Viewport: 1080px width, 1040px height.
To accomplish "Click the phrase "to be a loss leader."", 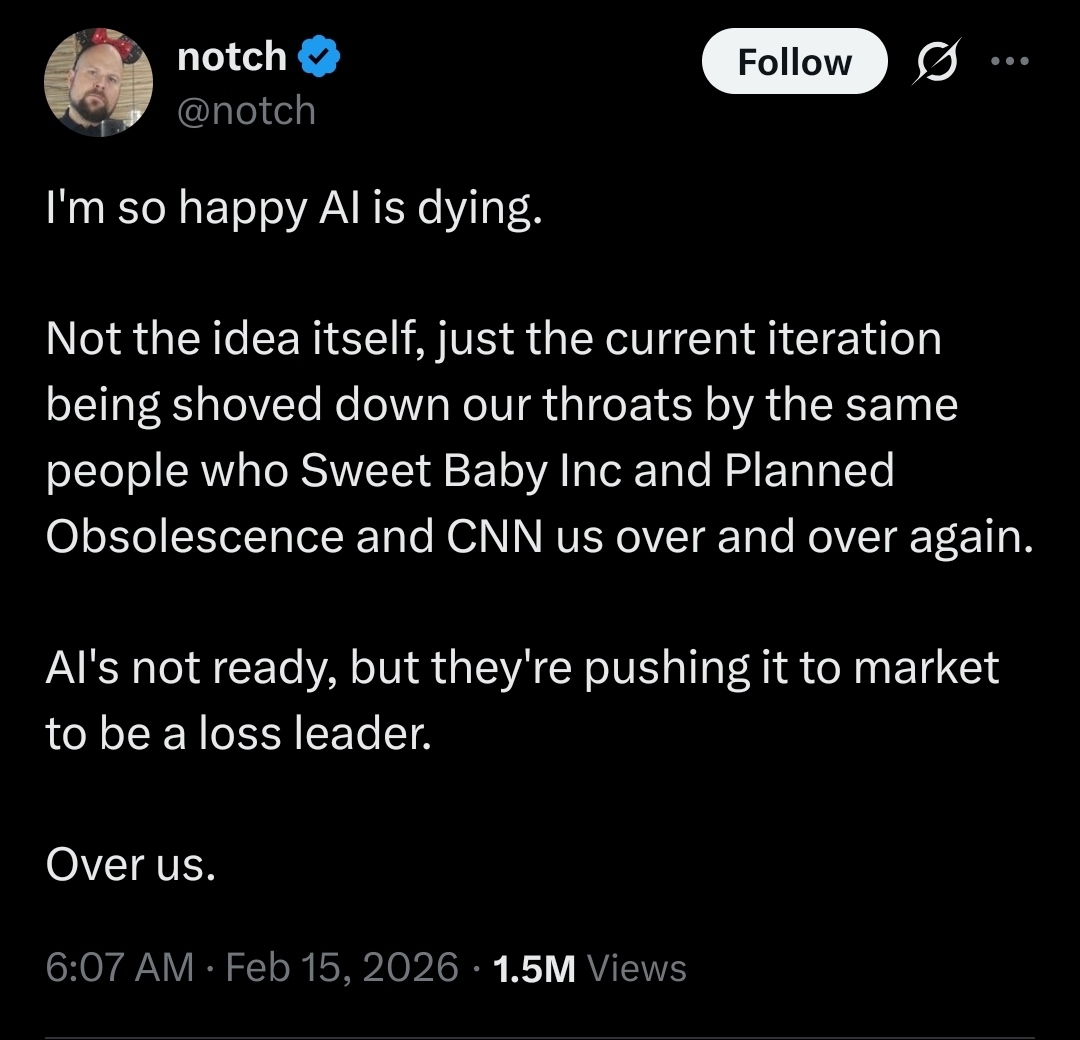I will point(239,733).
